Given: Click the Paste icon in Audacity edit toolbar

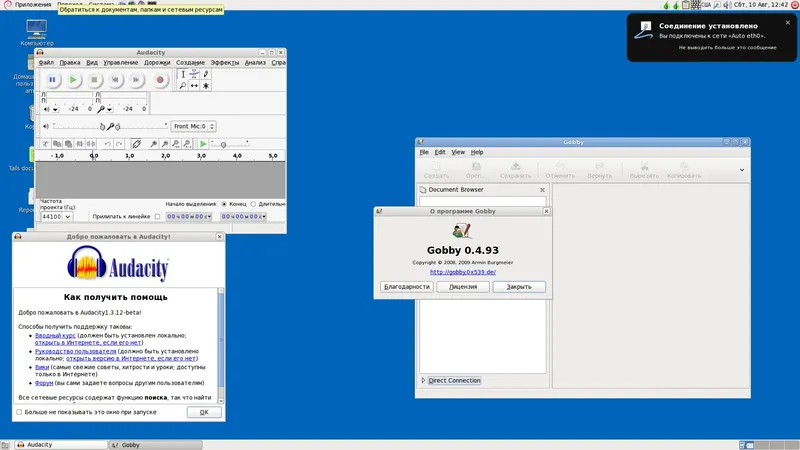Looking at the screenshot, I should (68, 144).
